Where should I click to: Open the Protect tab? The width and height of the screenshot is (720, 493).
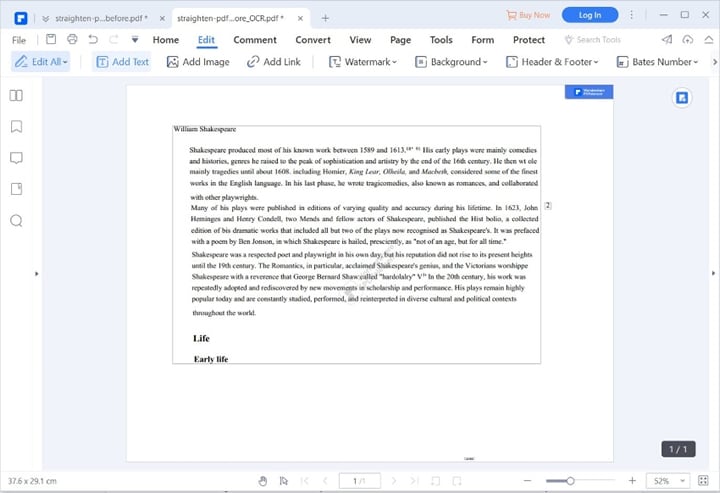(529, 40)
